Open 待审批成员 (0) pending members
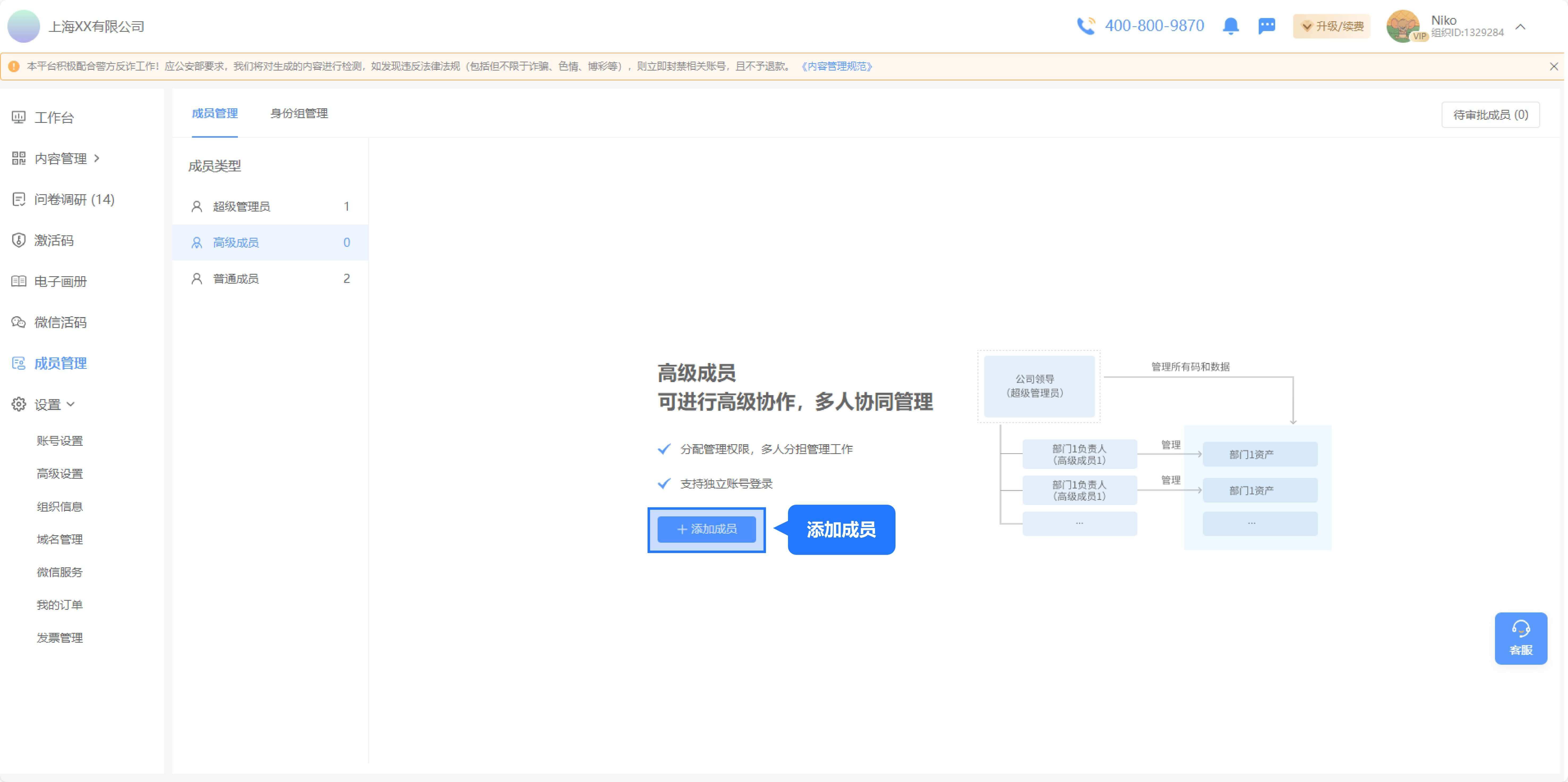 pos(1490,114)
